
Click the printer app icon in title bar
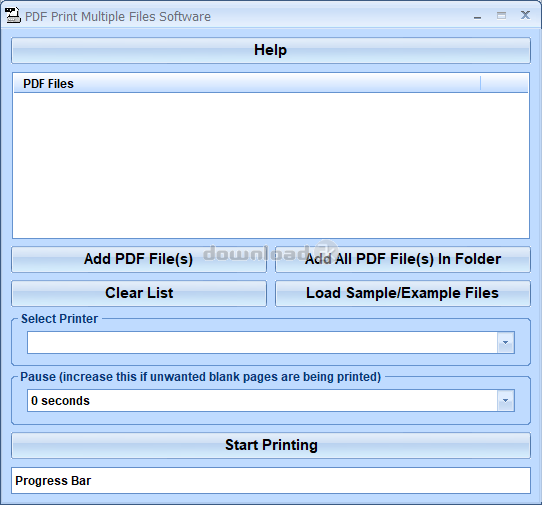click(12, 16)
